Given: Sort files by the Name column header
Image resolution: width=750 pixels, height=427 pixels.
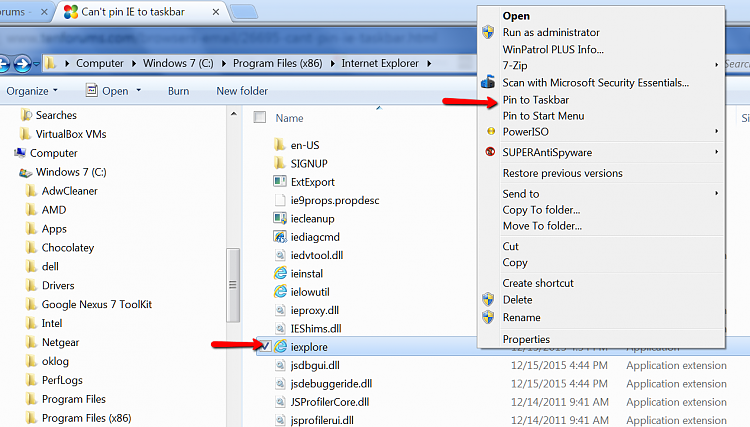Looking at the screenshot, I should click(x=289, y=118).
